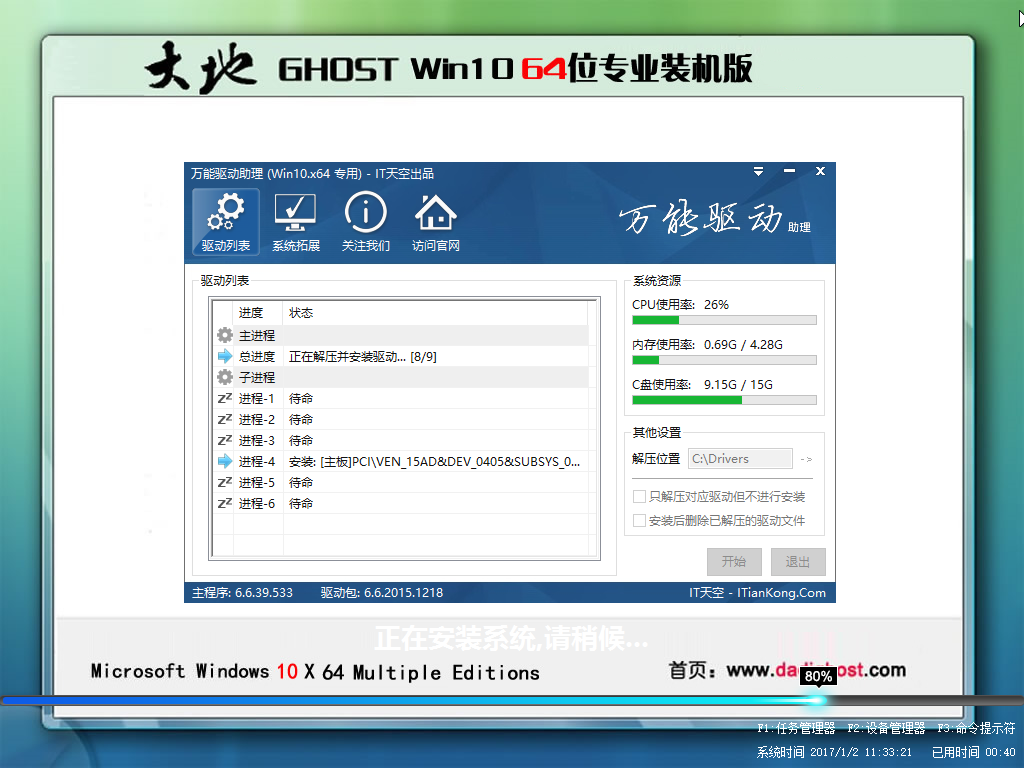Toggle 安装后删除已解压的驱动文件 checkbox
The image size is (1024, 768).
[640, 521]
